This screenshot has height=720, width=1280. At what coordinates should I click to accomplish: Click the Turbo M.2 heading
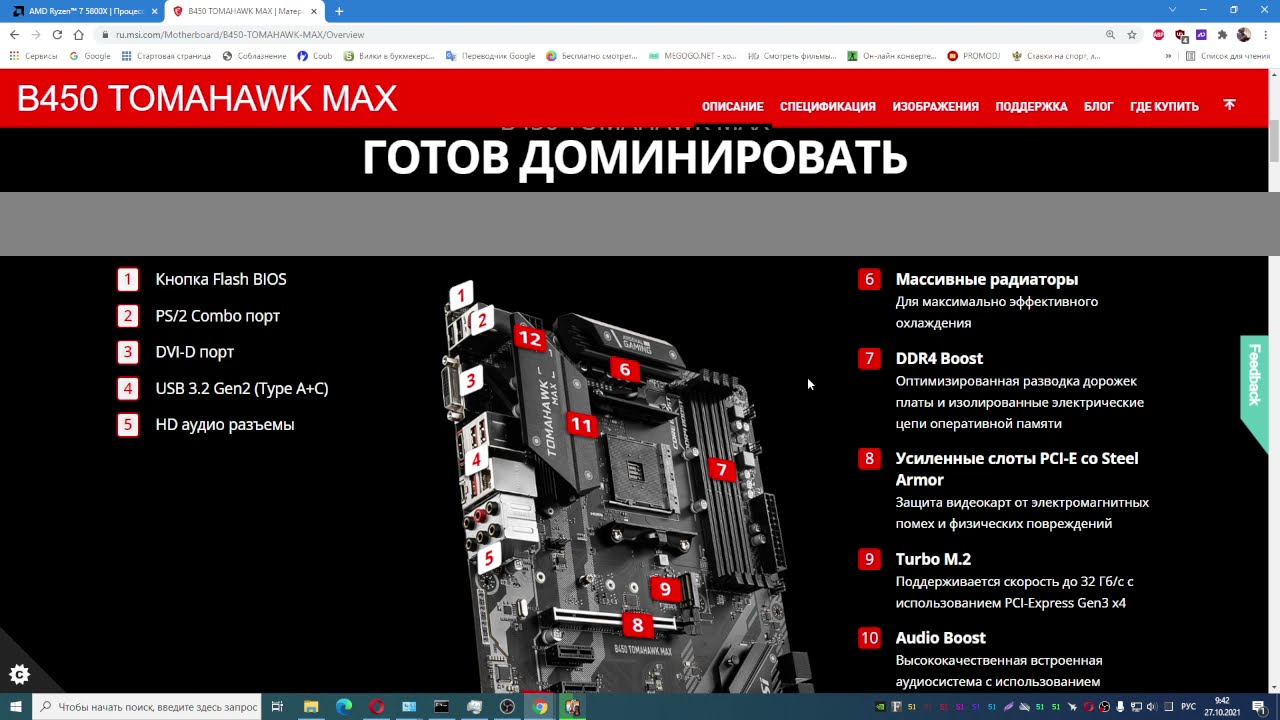[933, 559]
